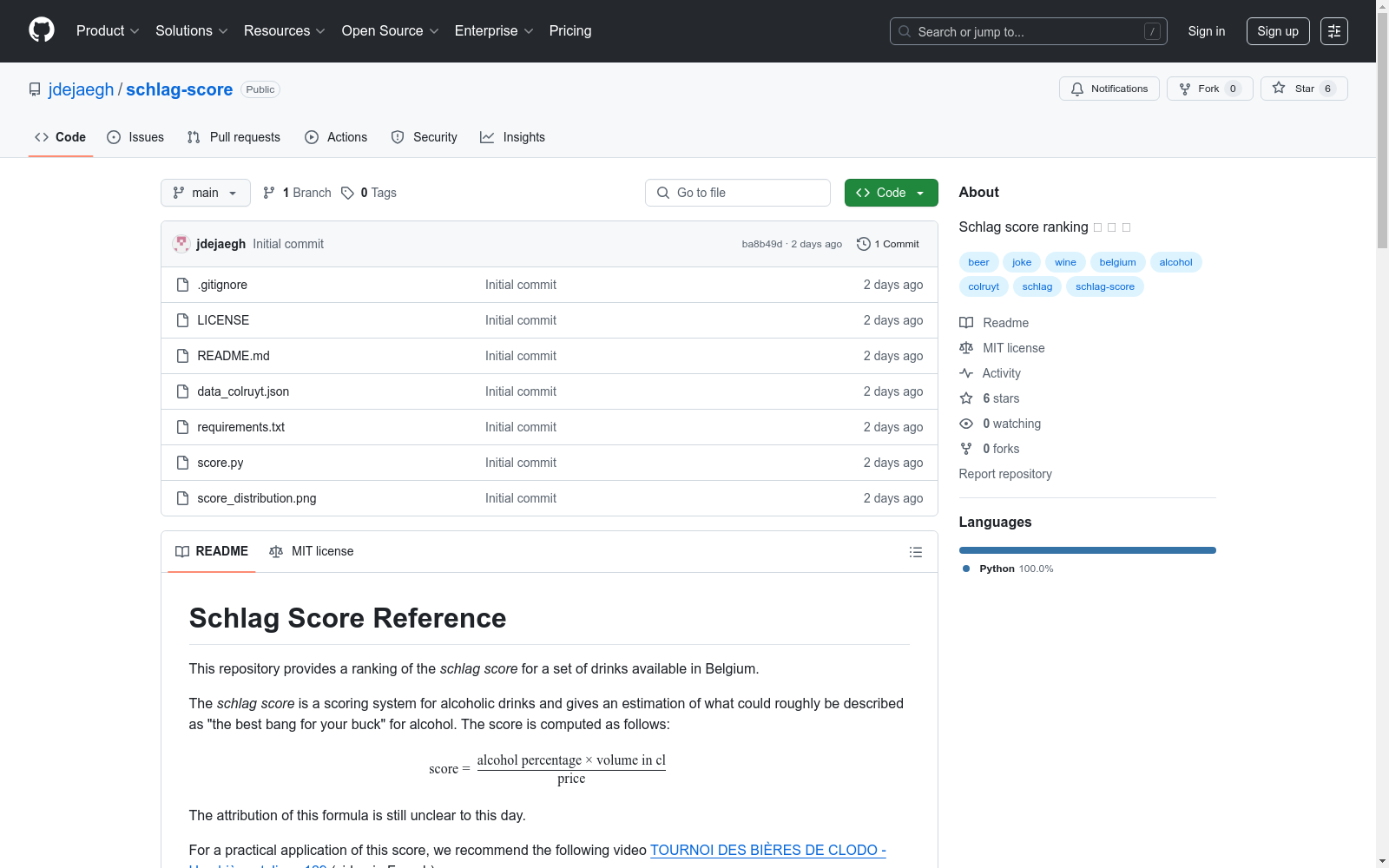
Task: Click the file icon next to README.md
Action: [x=182, y=356]
